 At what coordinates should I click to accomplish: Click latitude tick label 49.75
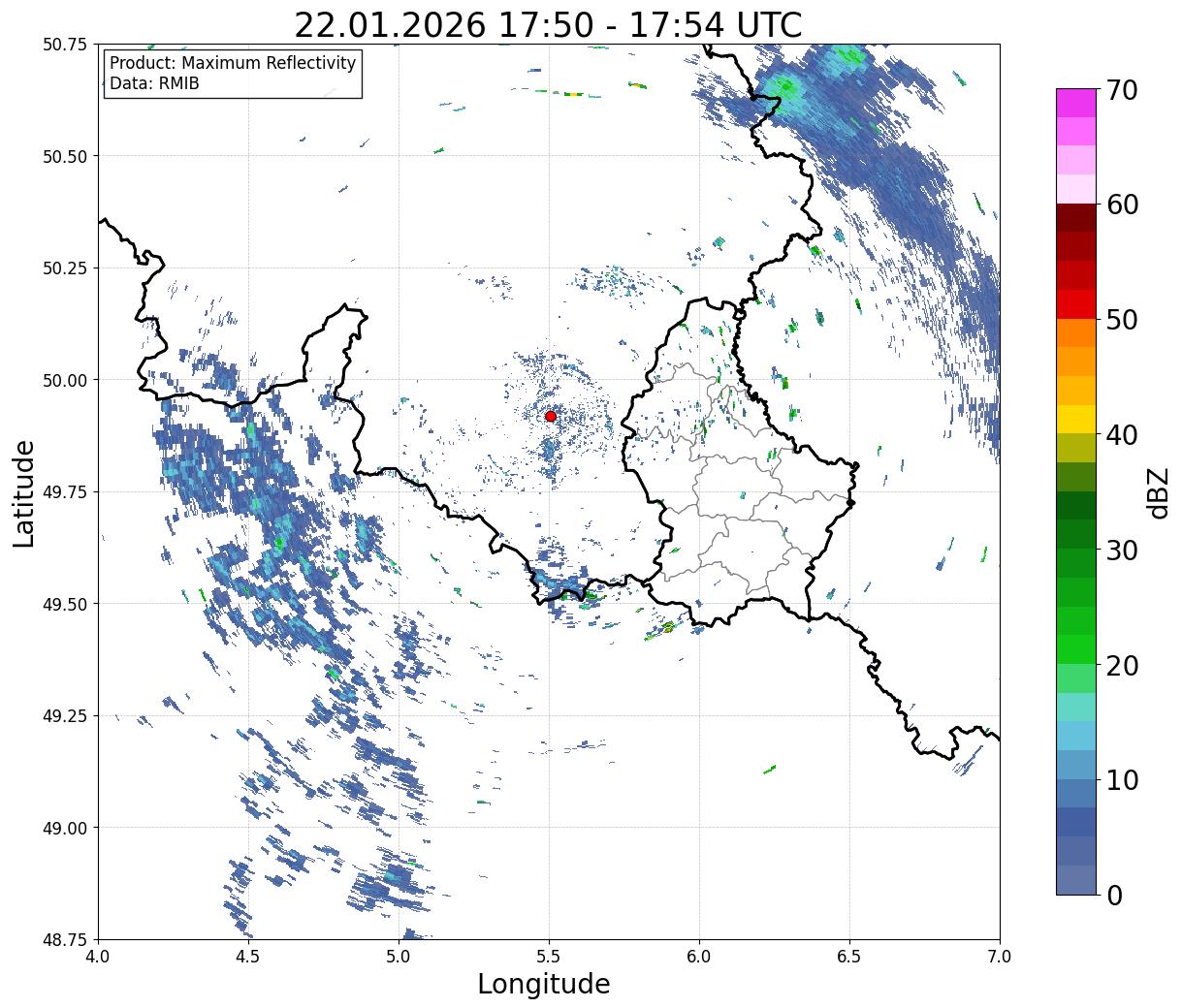[65, 491]
